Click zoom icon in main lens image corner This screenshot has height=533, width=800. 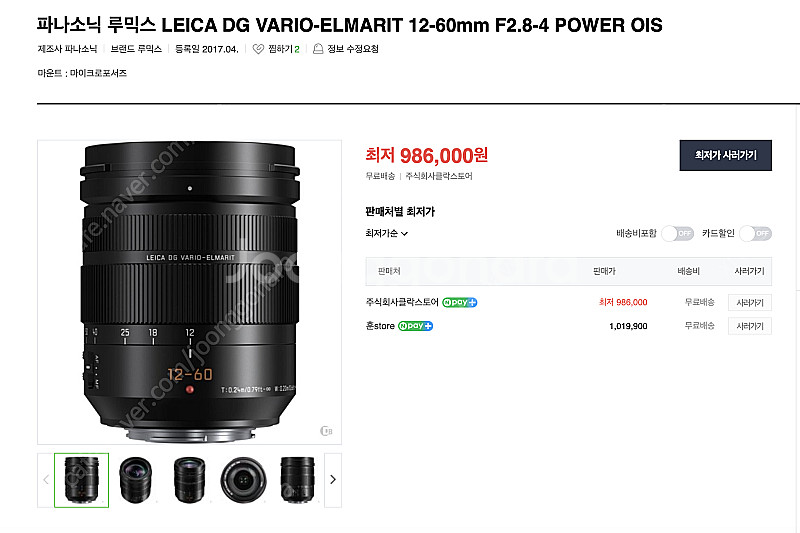[326, 431]
